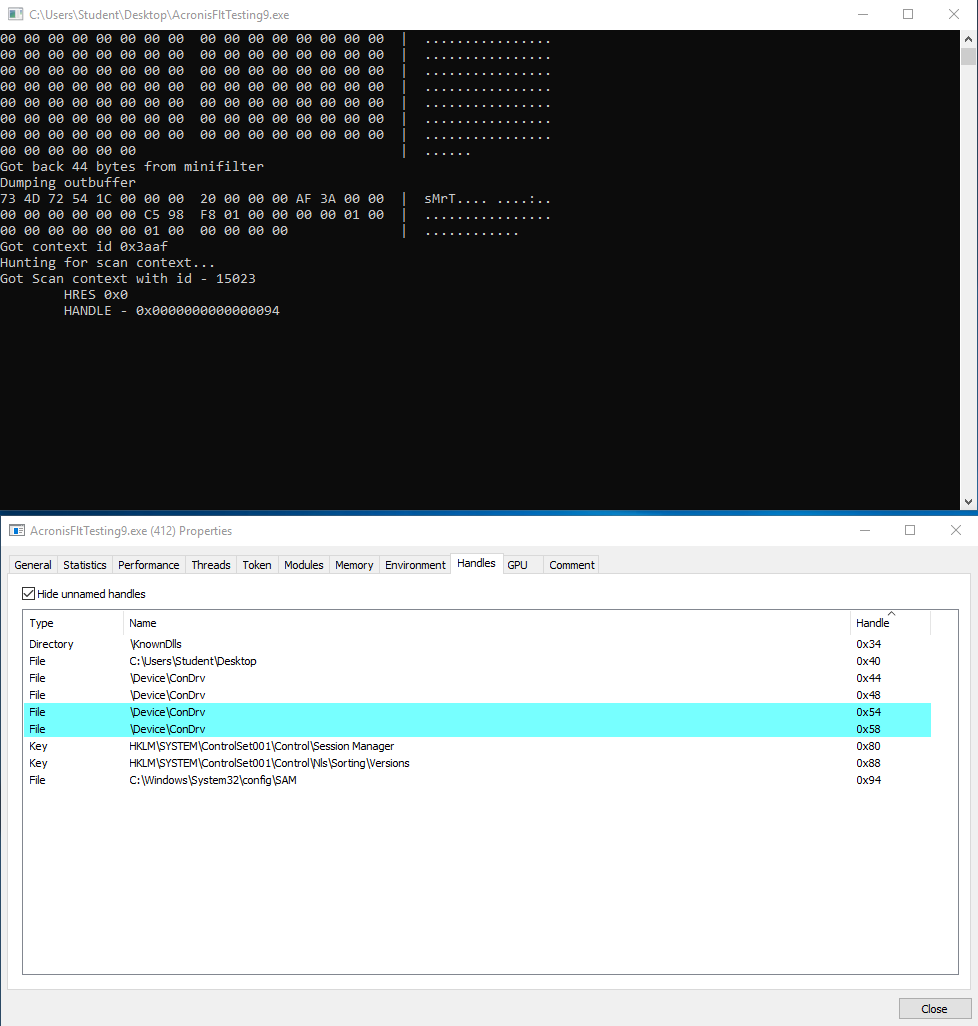The height and width of the screenshot is (1026, 978).
Task: Minimize the Properties window
Action: coord(865,530)
